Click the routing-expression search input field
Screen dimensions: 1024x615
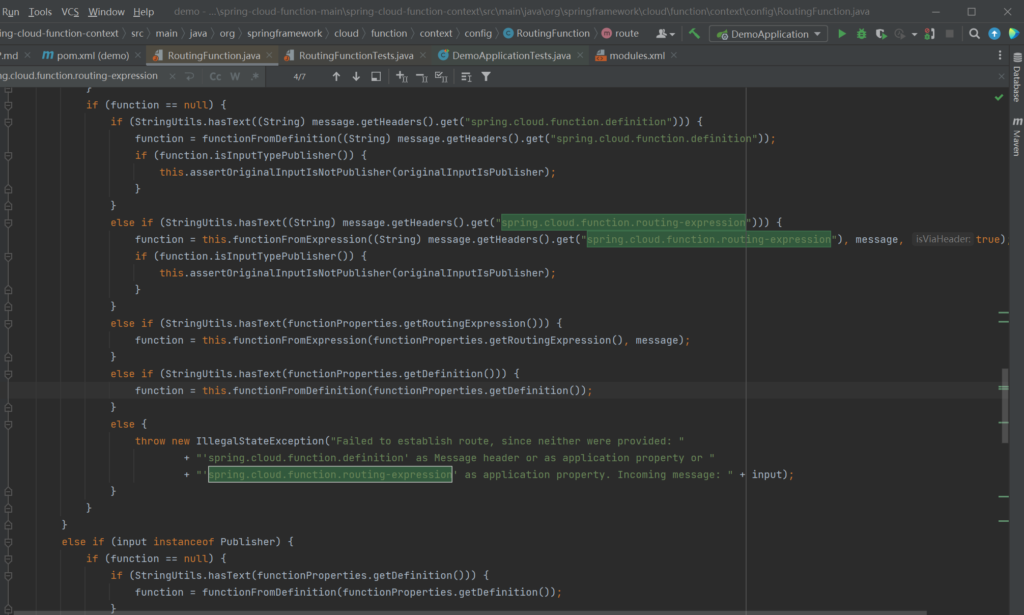[80, 76]
